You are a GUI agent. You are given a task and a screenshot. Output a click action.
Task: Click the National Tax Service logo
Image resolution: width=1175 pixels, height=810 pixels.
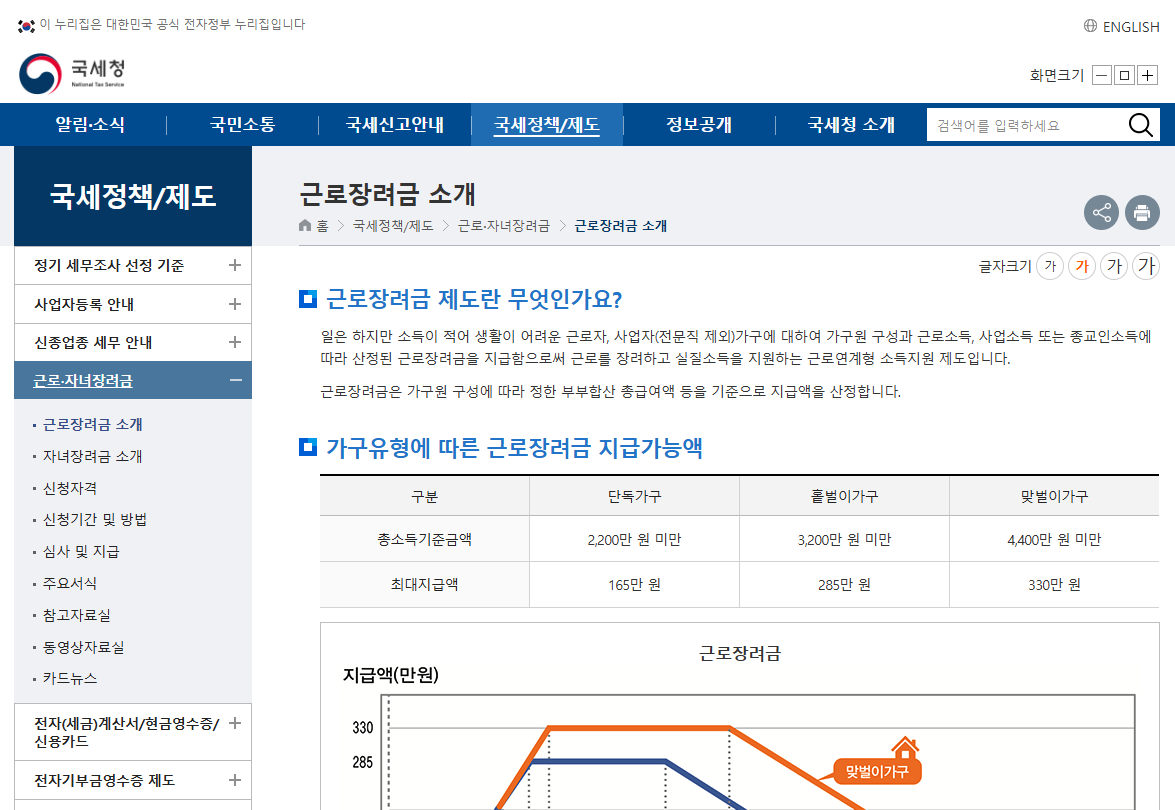[72, 73]
